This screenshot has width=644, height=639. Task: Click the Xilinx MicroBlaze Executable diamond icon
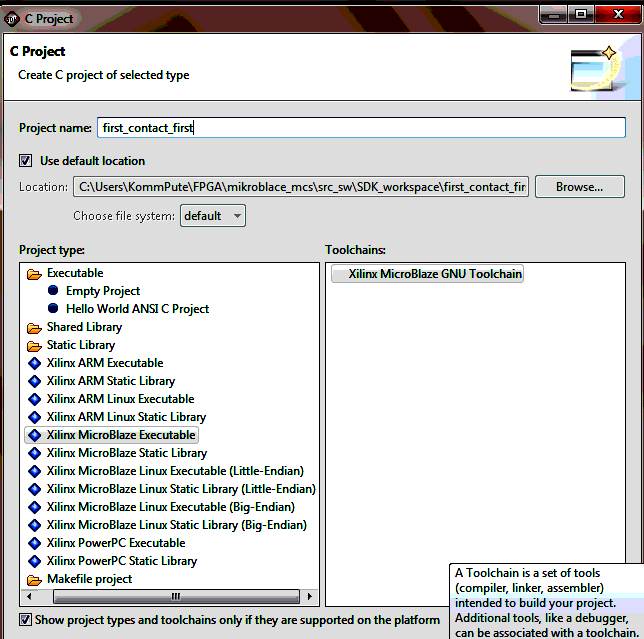click(x=34, y=435)
